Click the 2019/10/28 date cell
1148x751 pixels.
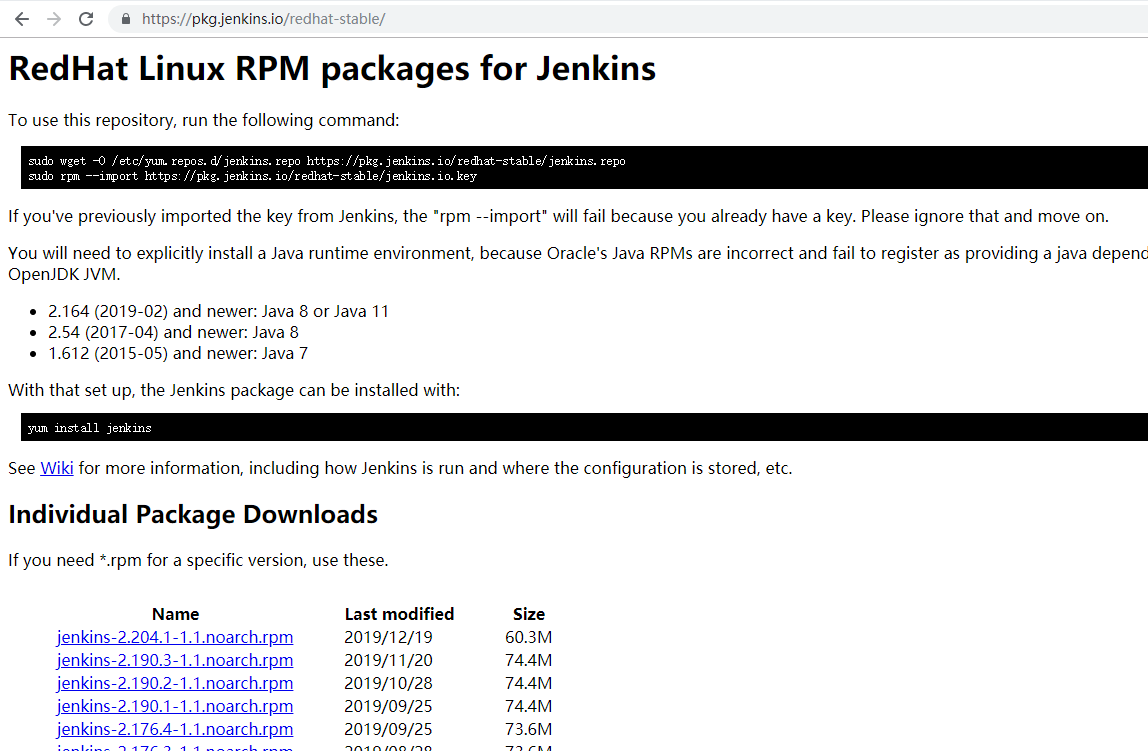(x=388, y=684)
